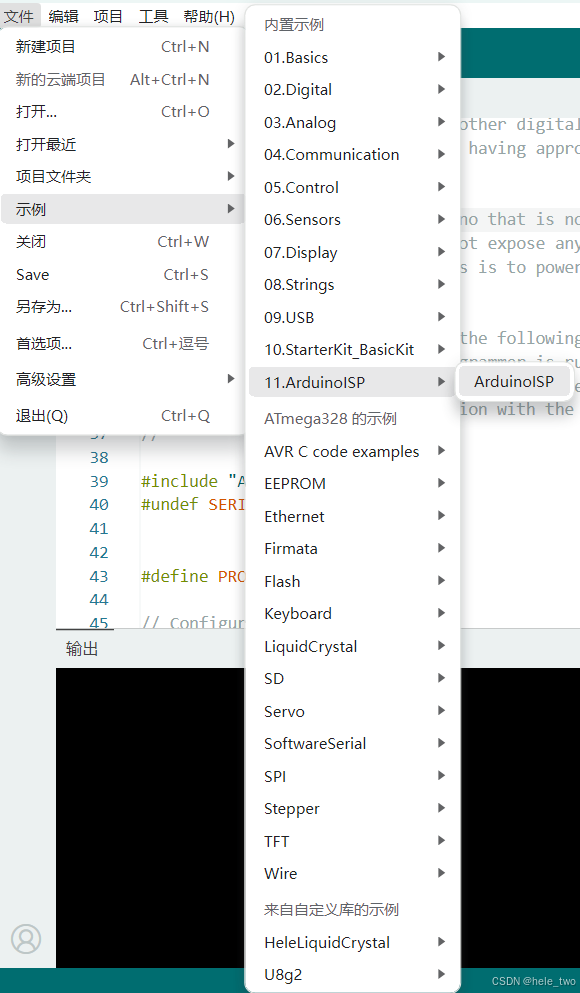Viewport: 580px width, 993px height.
Task: Click line number 43 in gutter
Action: pos(99,576)
